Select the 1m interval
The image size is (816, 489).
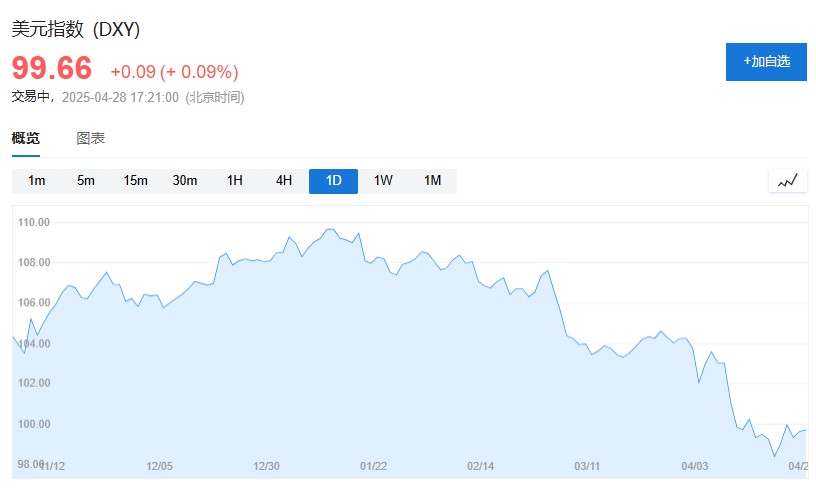pyautogui.click(x=37, y=181)
